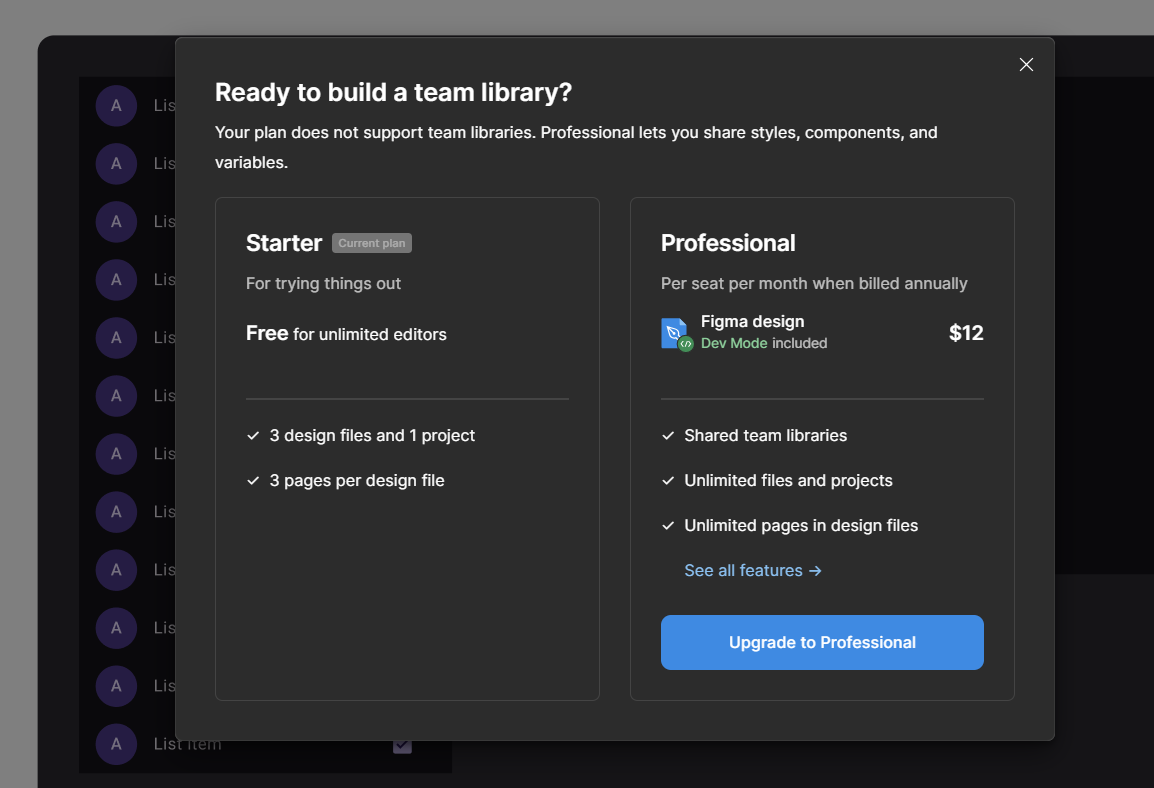Click the Figma design file icon
Screen dimensions: 1154x788
tap(676, 334)
